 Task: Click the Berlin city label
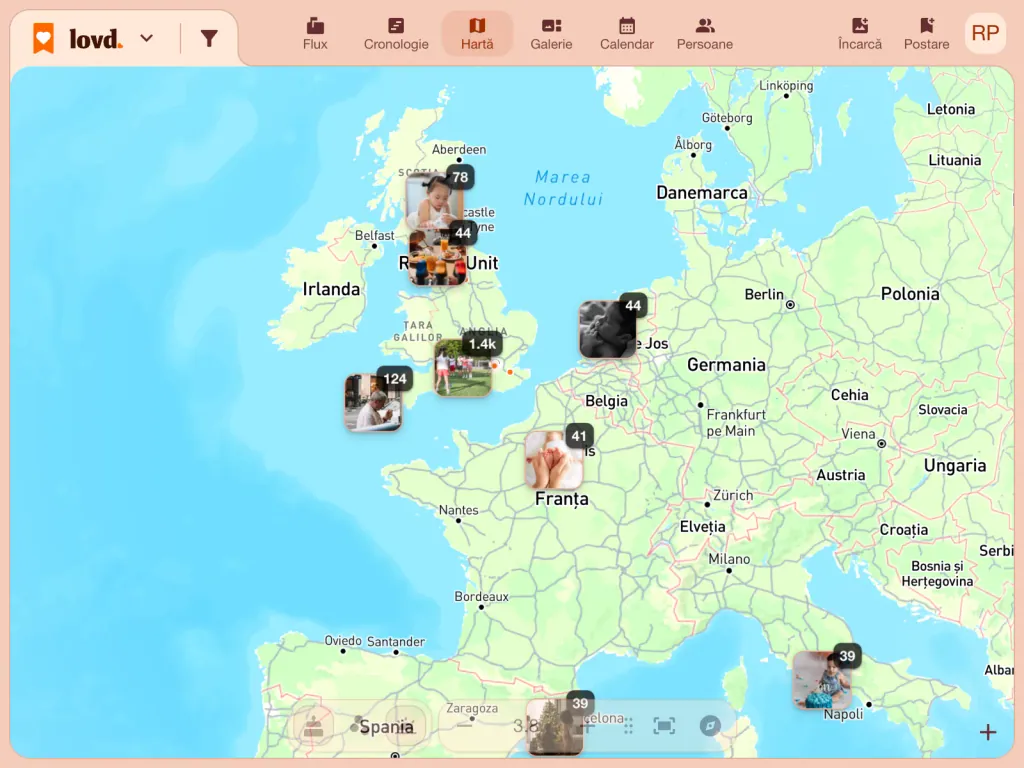[764, 295]
